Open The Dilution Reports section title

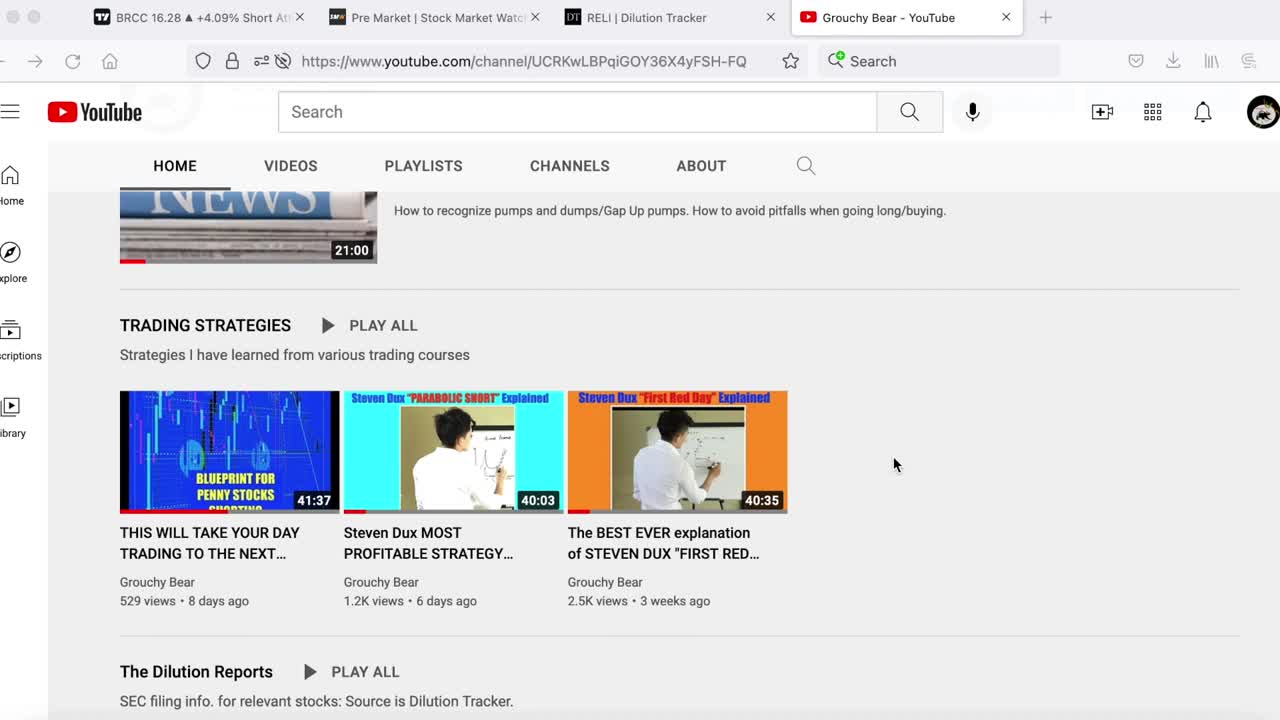[x=196, y=672]
